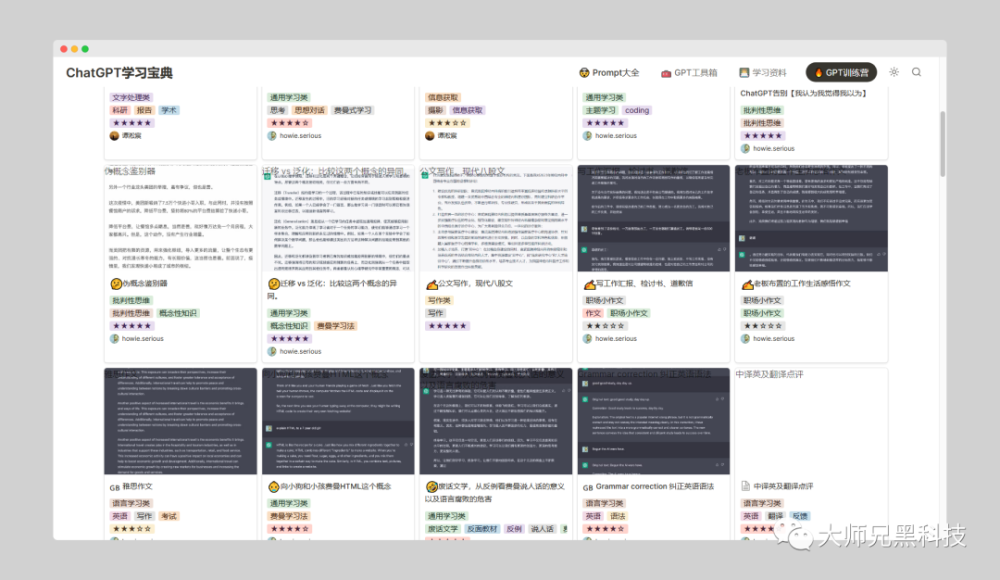Click document icon of 中译英及翻译点评 card
Viewport: 1000px width, 580px height.
coord(746,487)
